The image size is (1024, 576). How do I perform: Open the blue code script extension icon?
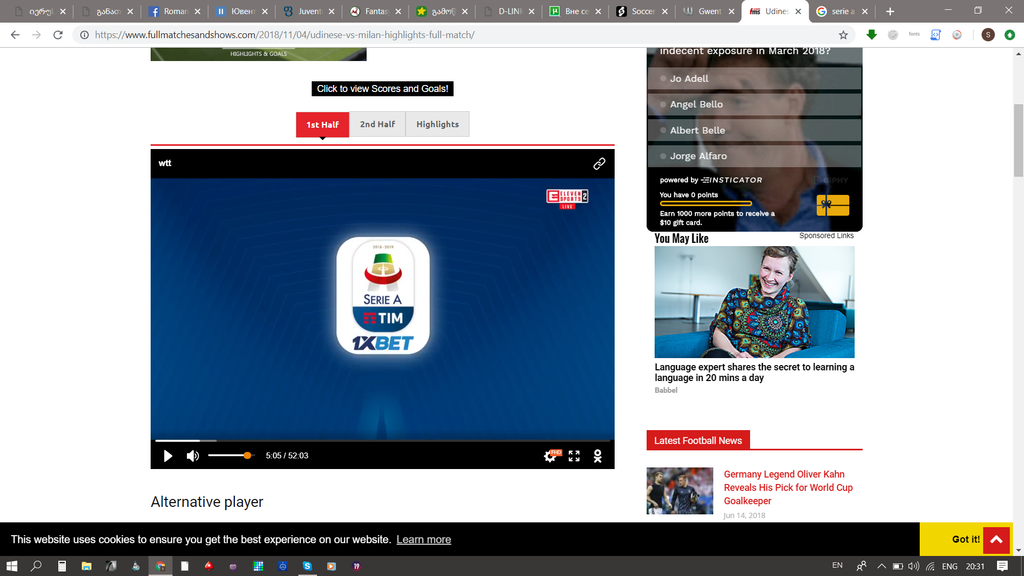936,35
